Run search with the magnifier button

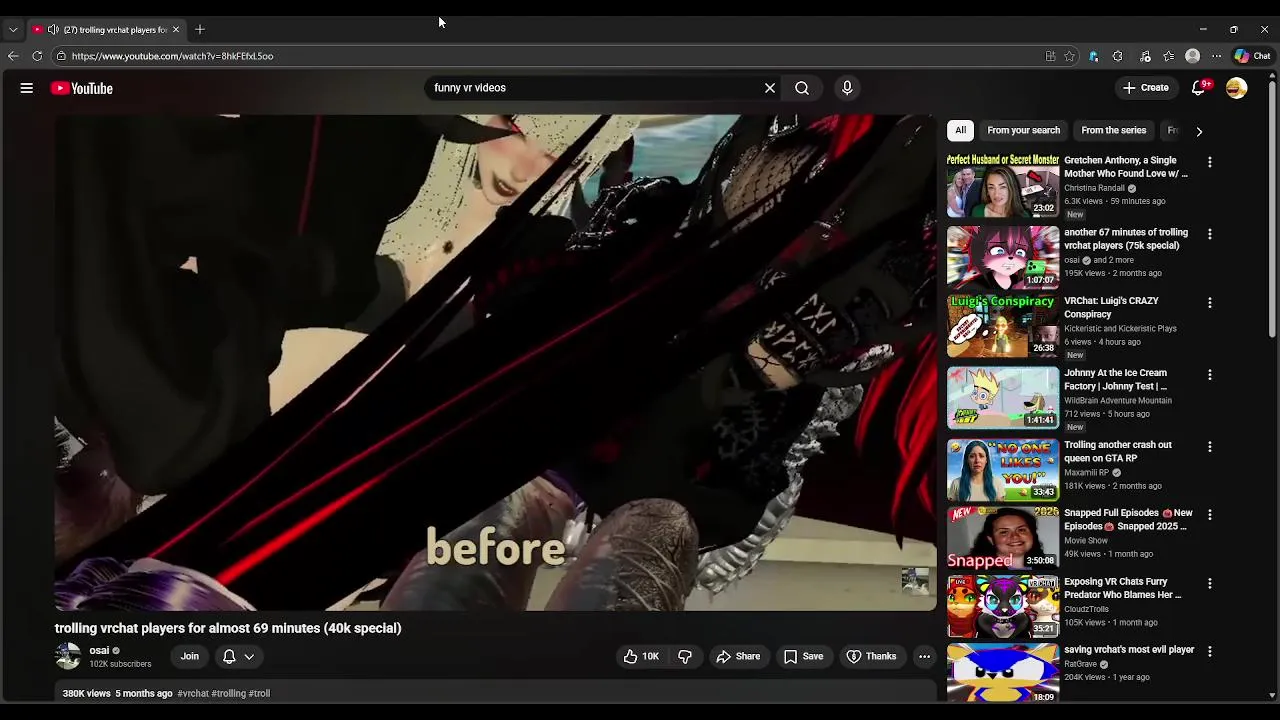point(802,88)
